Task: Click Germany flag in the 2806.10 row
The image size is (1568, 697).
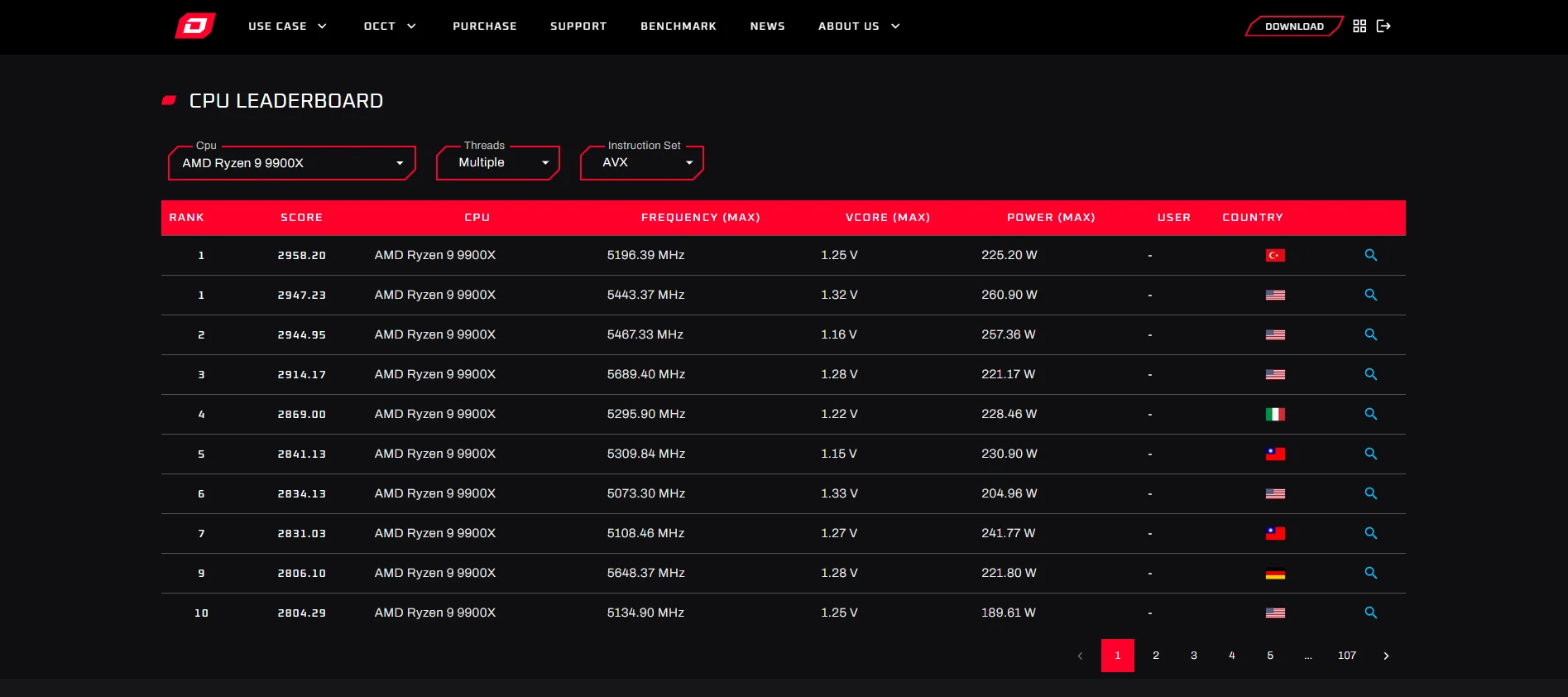Action: click(x=1275, y=574)
